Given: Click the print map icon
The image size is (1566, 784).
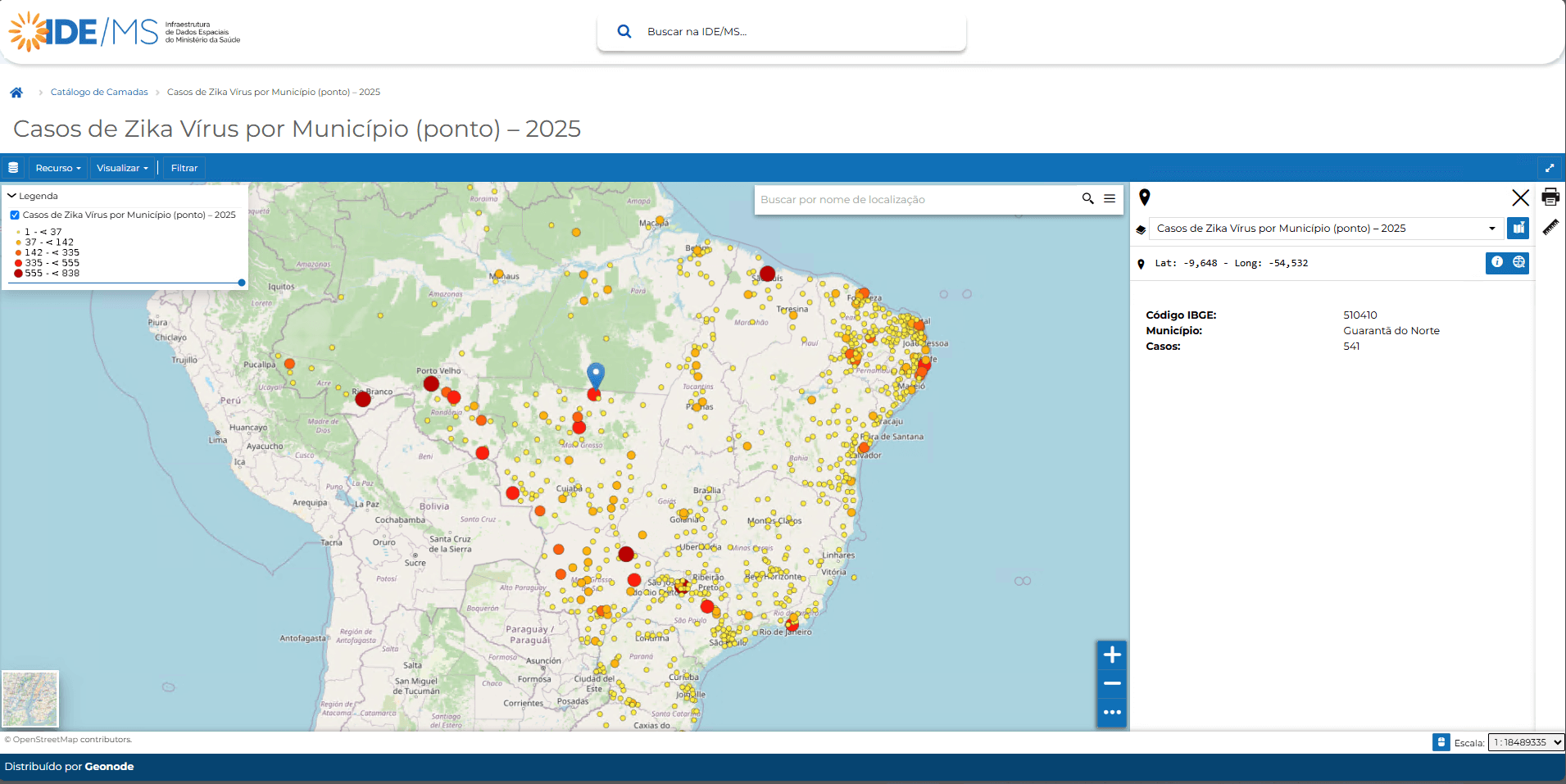Looking at the screenshot, I should (x=1550, y=197).
